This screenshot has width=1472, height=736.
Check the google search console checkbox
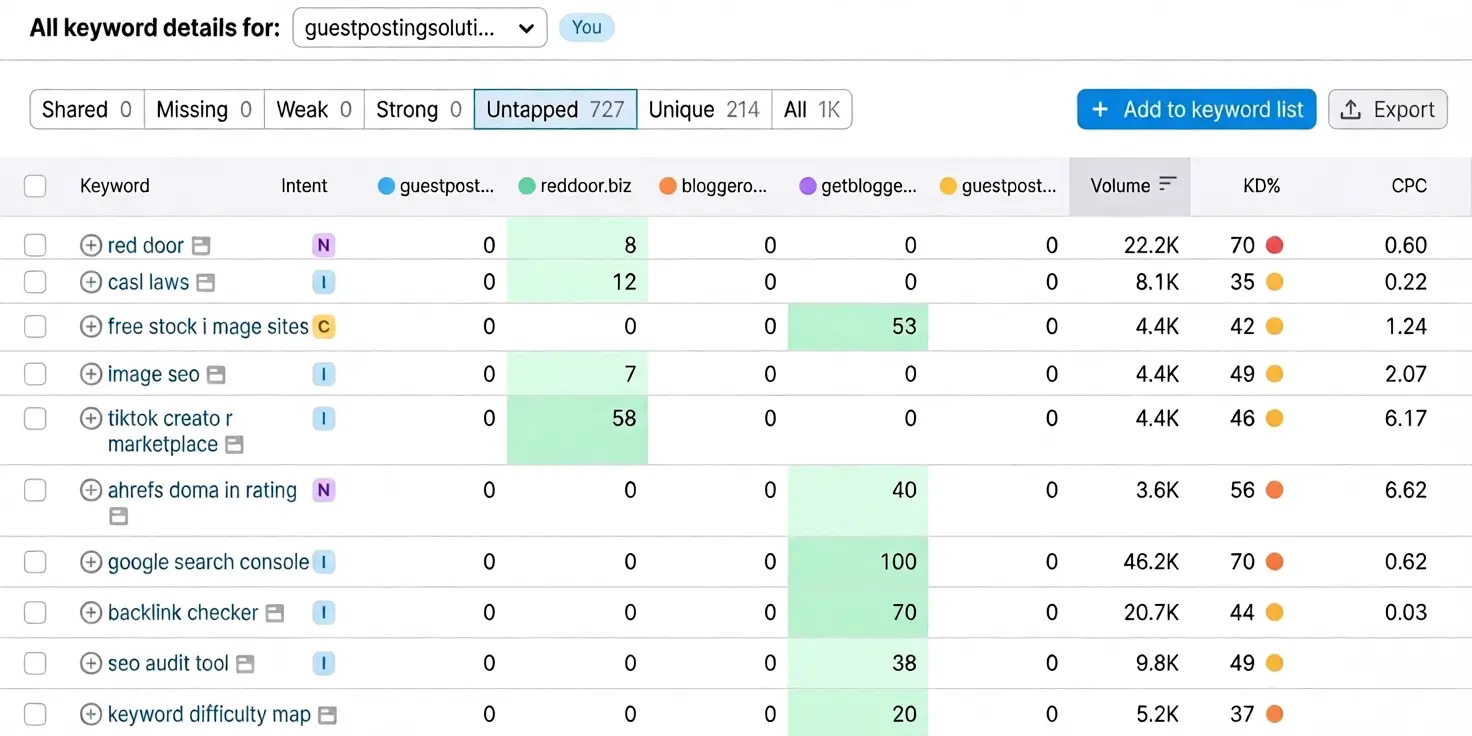coord(35,562)
